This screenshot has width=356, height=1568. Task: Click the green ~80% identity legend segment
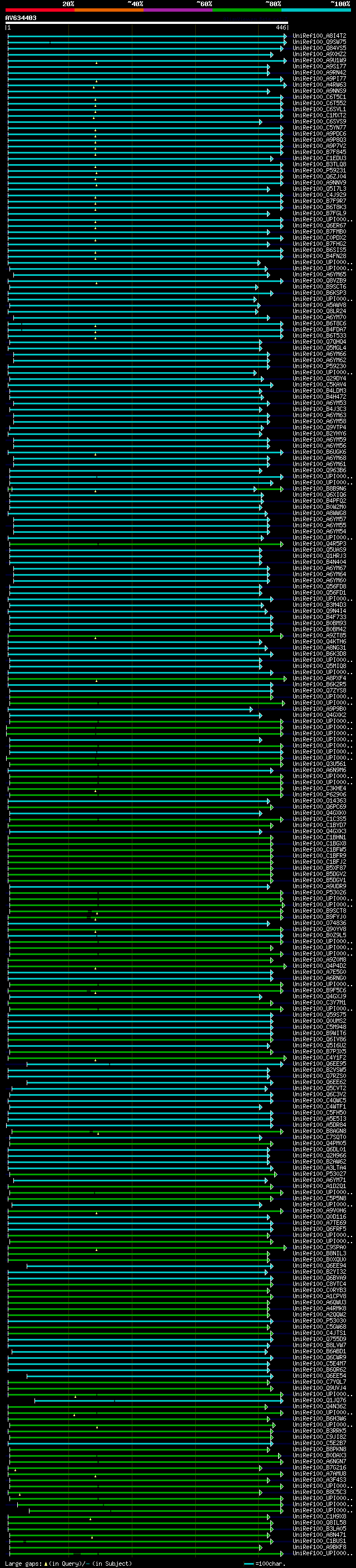pyautogui.click(x=247, y=10)
